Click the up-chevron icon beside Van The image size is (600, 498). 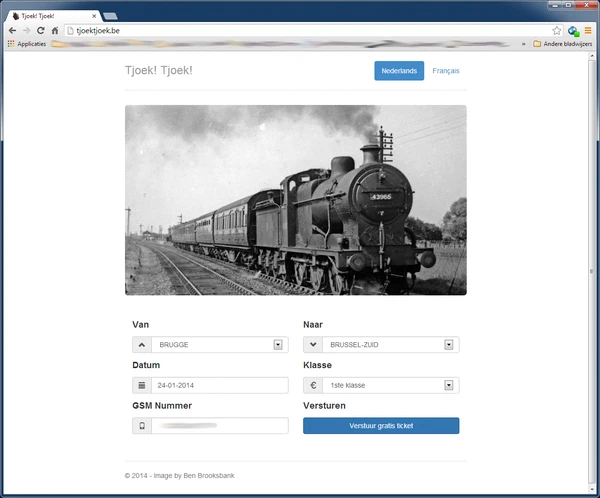pos(142,345)
